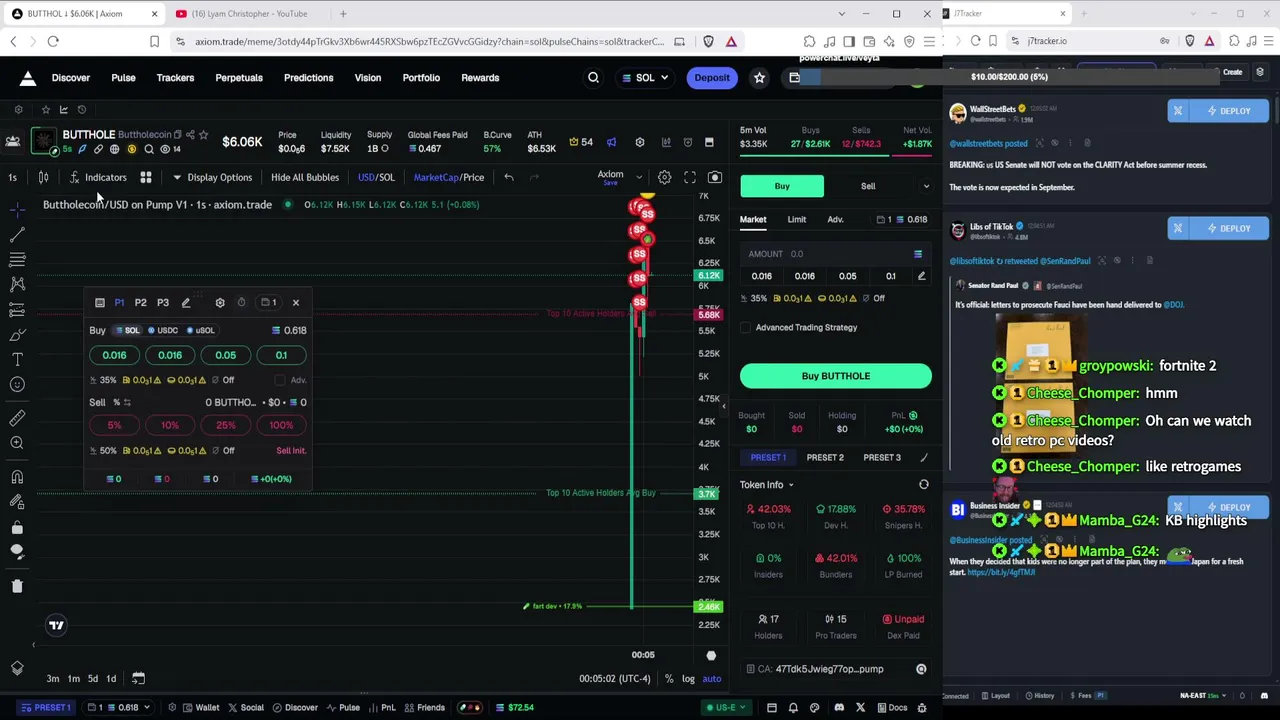Toggle percent scale on chart
The height and width of the screenshot is (720, 1280).
pyautogui.click(x=669, y=679)
